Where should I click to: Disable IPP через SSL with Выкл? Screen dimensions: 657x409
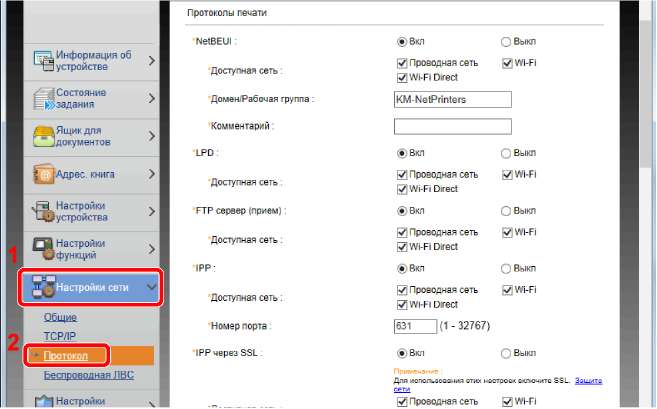[x=506, y=353]
